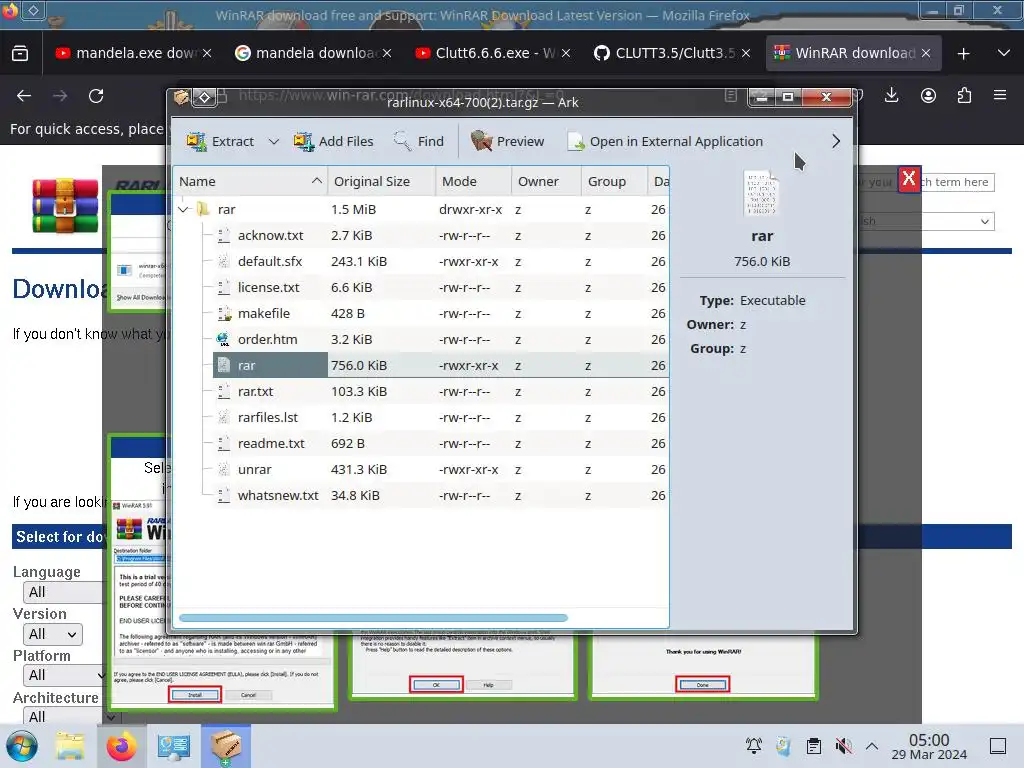Viewport: 1024px width, 768px height.
Task: Select the readme.txt file icon
Action: (x=223, y=444)
